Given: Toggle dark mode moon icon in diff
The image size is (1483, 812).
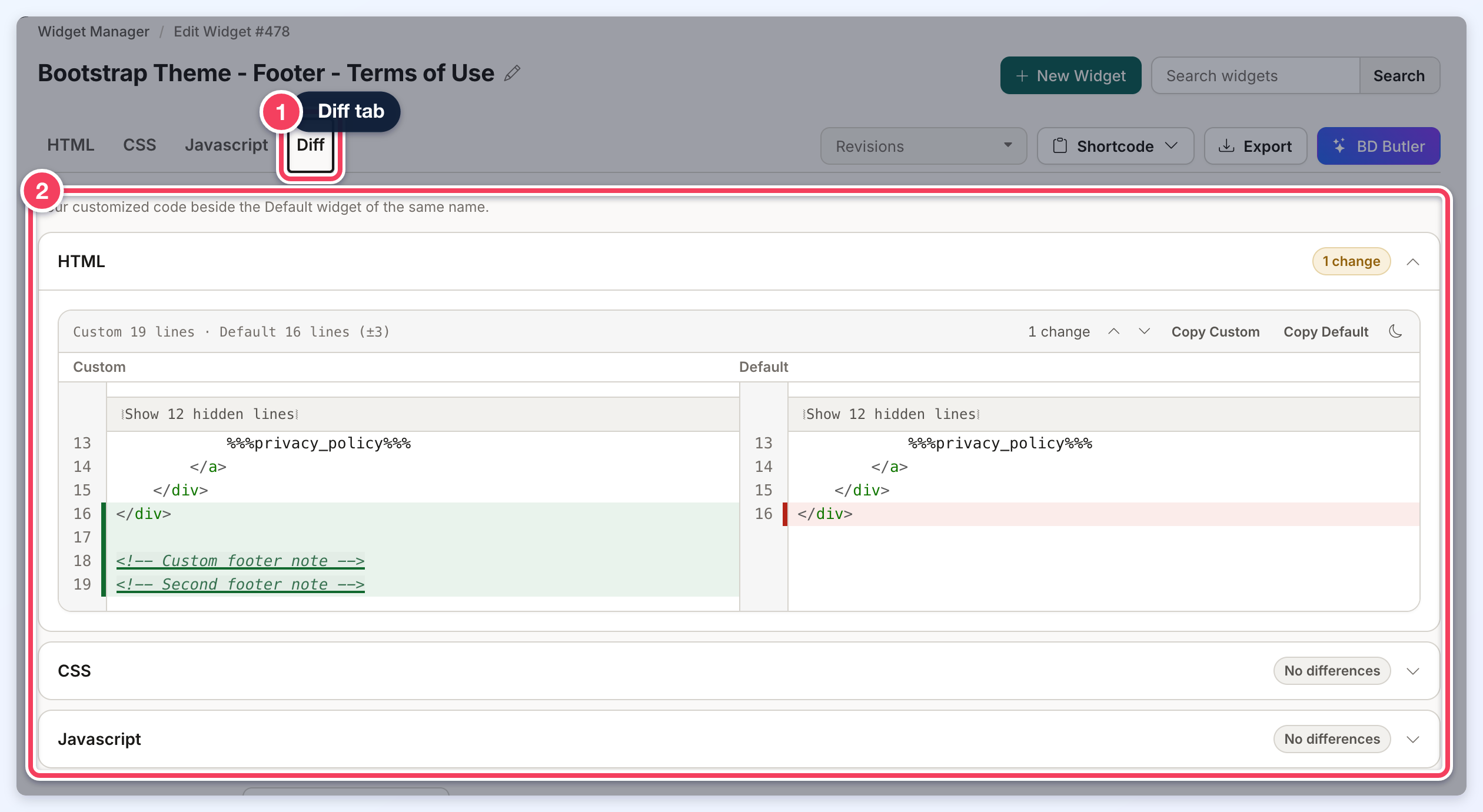Looking at the screenshot, I should coord(1395,331).
